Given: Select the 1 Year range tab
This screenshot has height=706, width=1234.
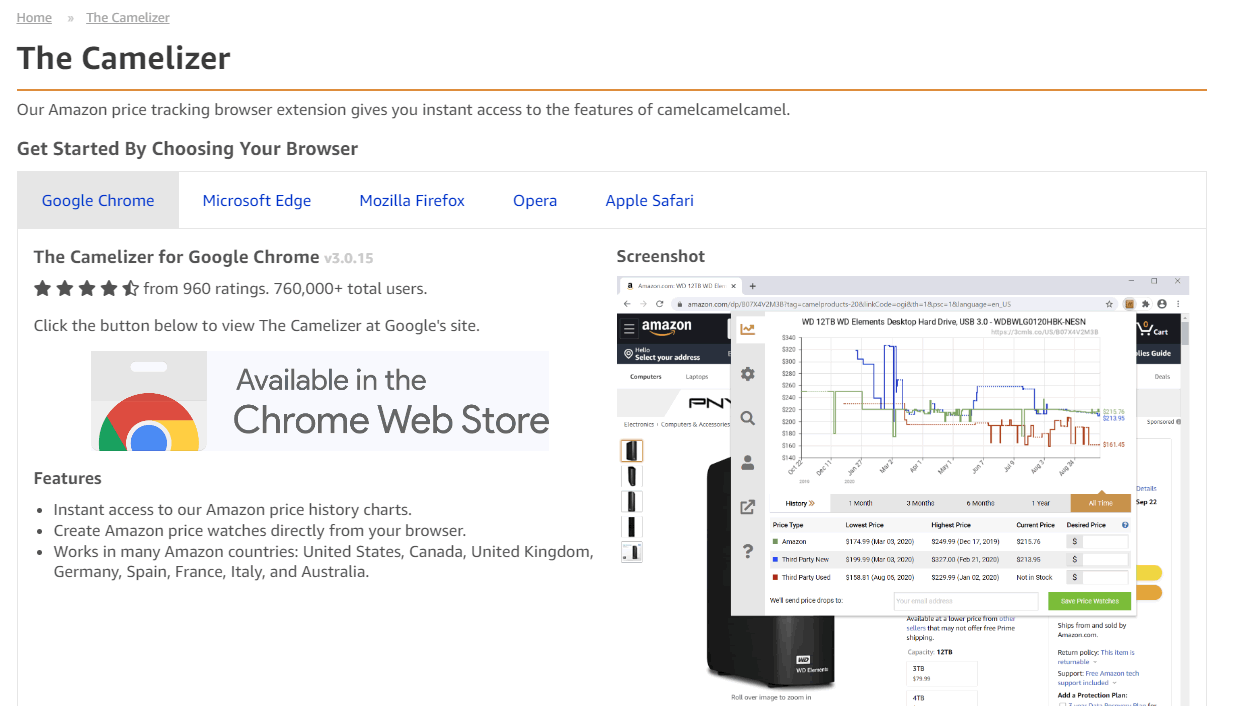Looking at the screenshot, I should (x=1040, y=503).
